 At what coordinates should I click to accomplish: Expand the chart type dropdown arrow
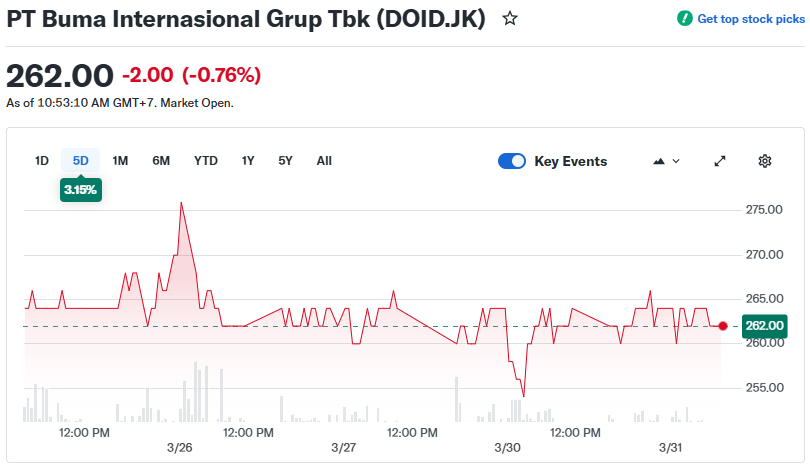(x=677, y=161)
